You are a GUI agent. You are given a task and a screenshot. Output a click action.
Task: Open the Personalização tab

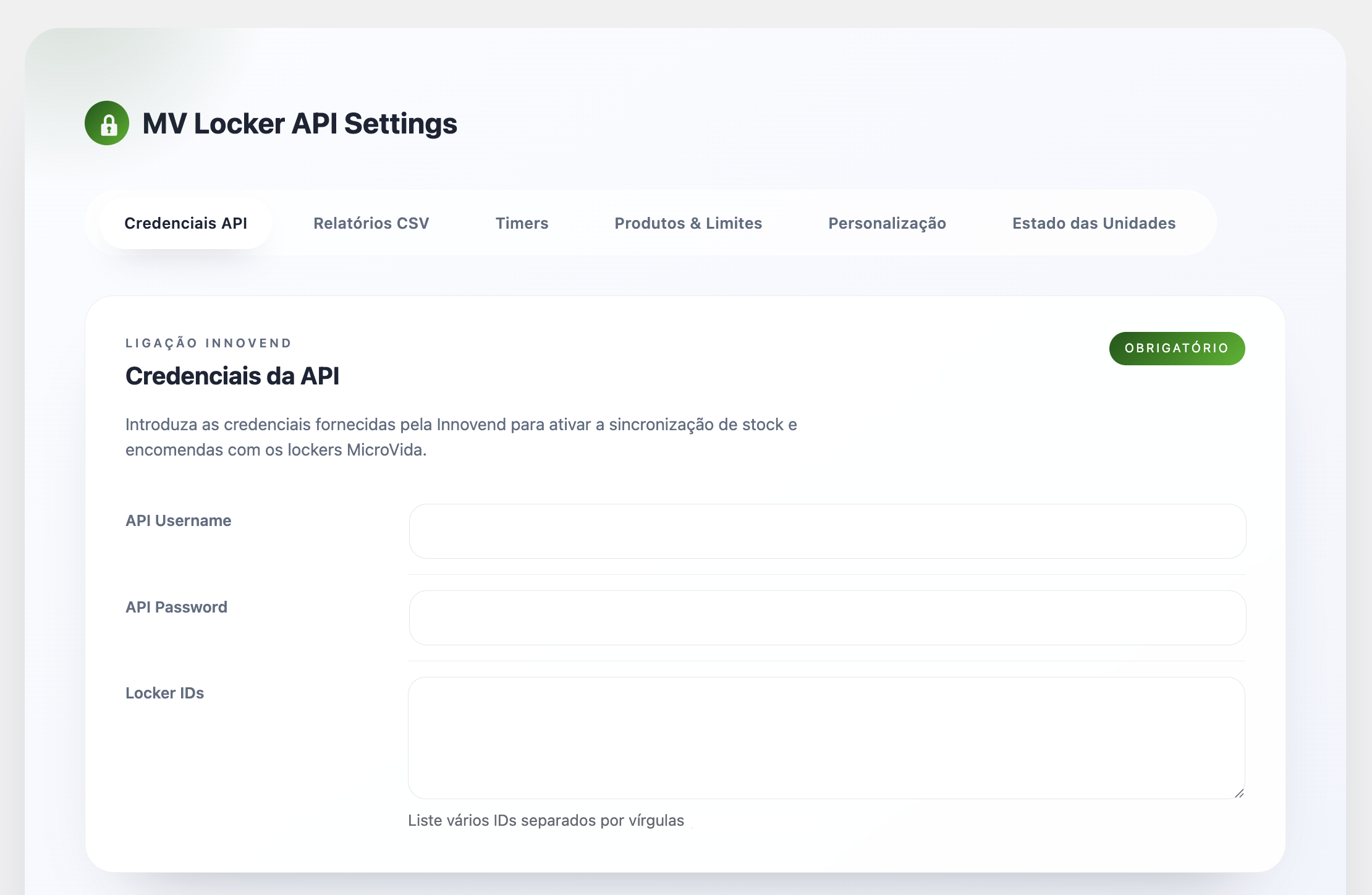[887, 223]
